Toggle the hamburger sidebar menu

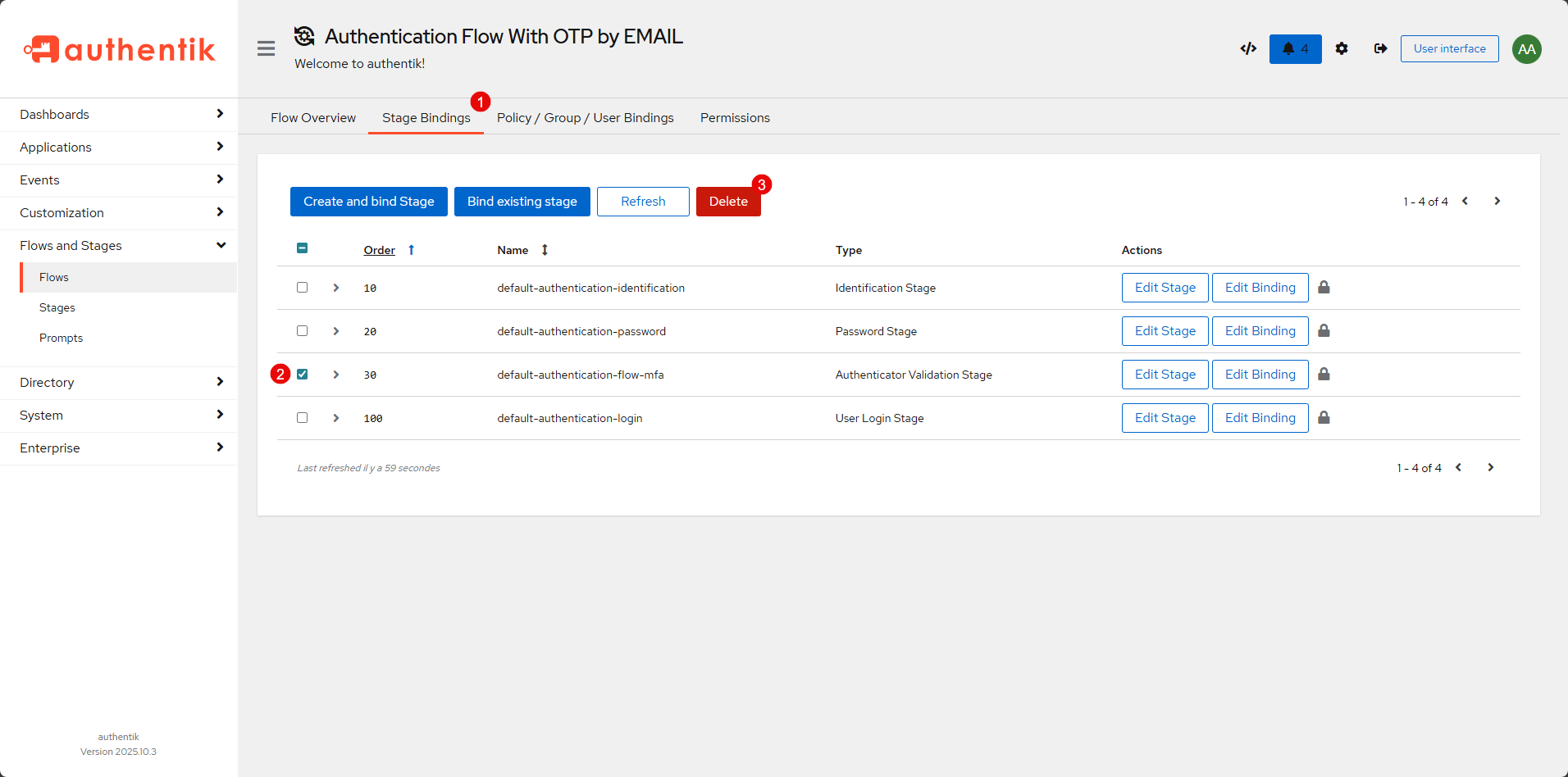(x=266, y=49)
